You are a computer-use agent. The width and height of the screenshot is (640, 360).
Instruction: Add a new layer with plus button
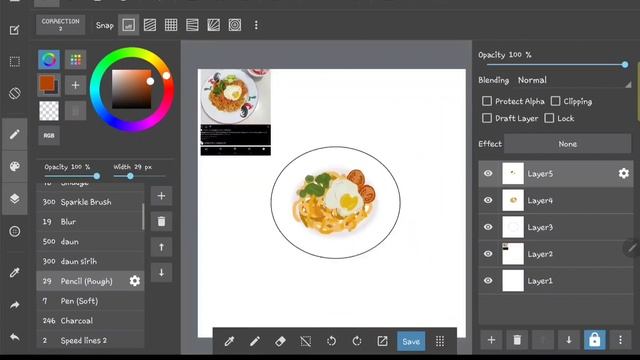491,340
